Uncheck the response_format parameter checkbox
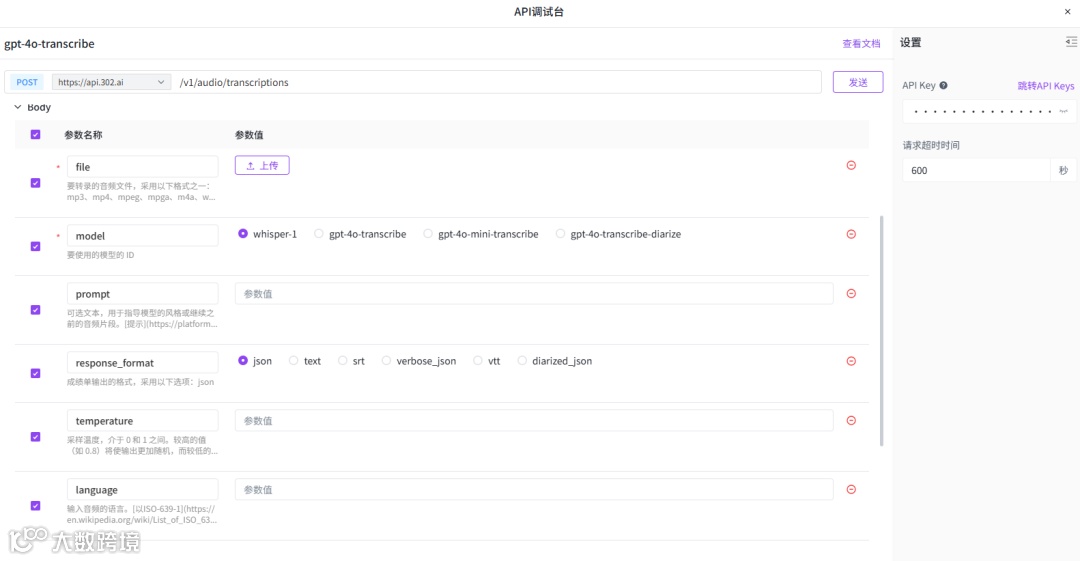1080x561 pixels. 35,373
